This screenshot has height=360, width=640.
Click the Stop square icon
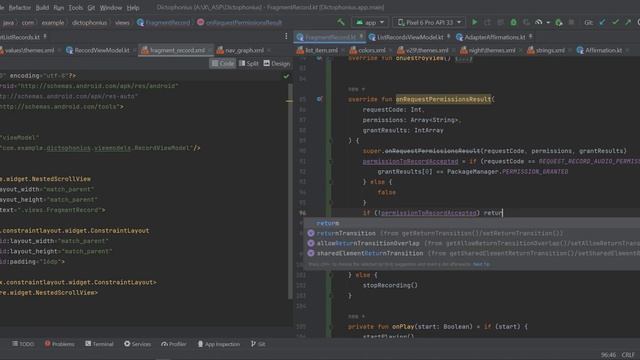pos(571,22)
